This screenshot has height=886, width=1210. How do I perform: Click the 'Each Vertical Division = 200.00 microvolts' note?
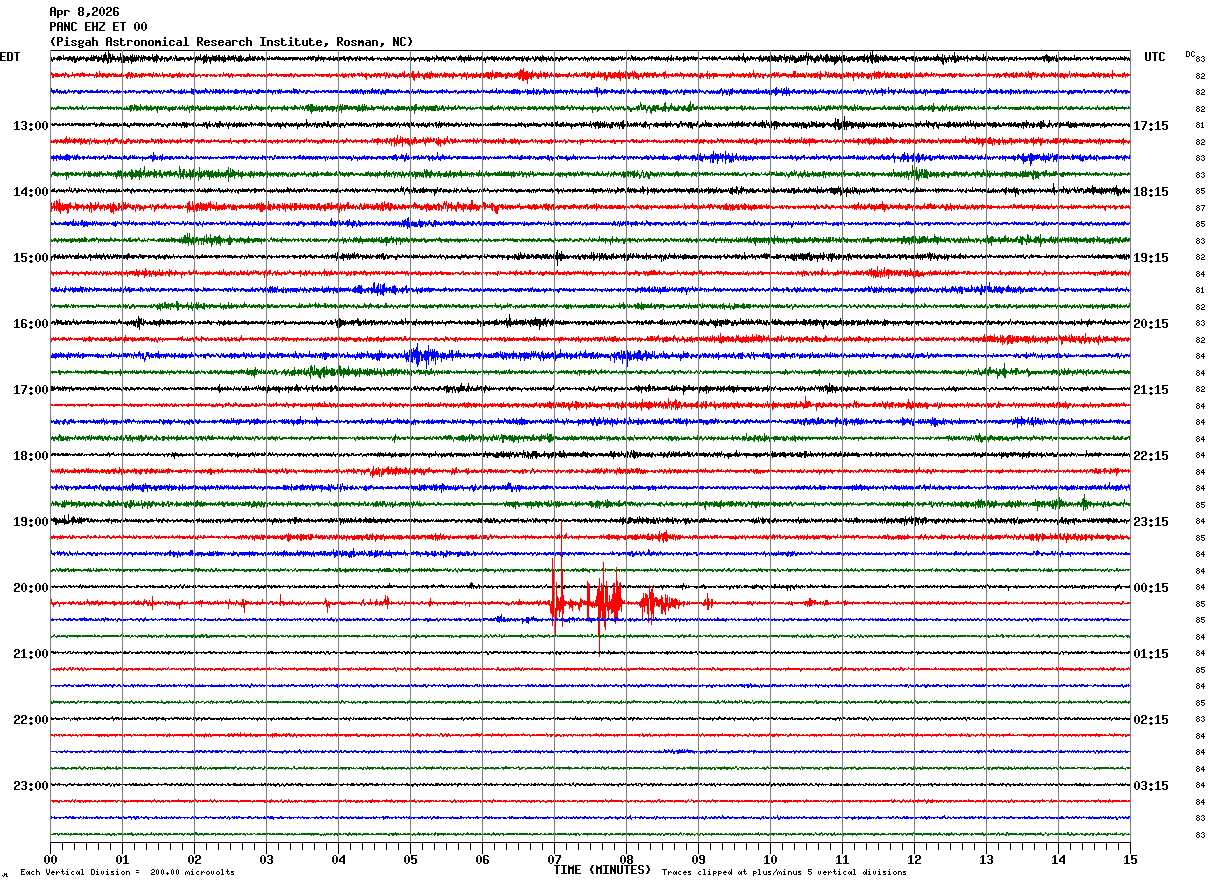coord(128,872)
